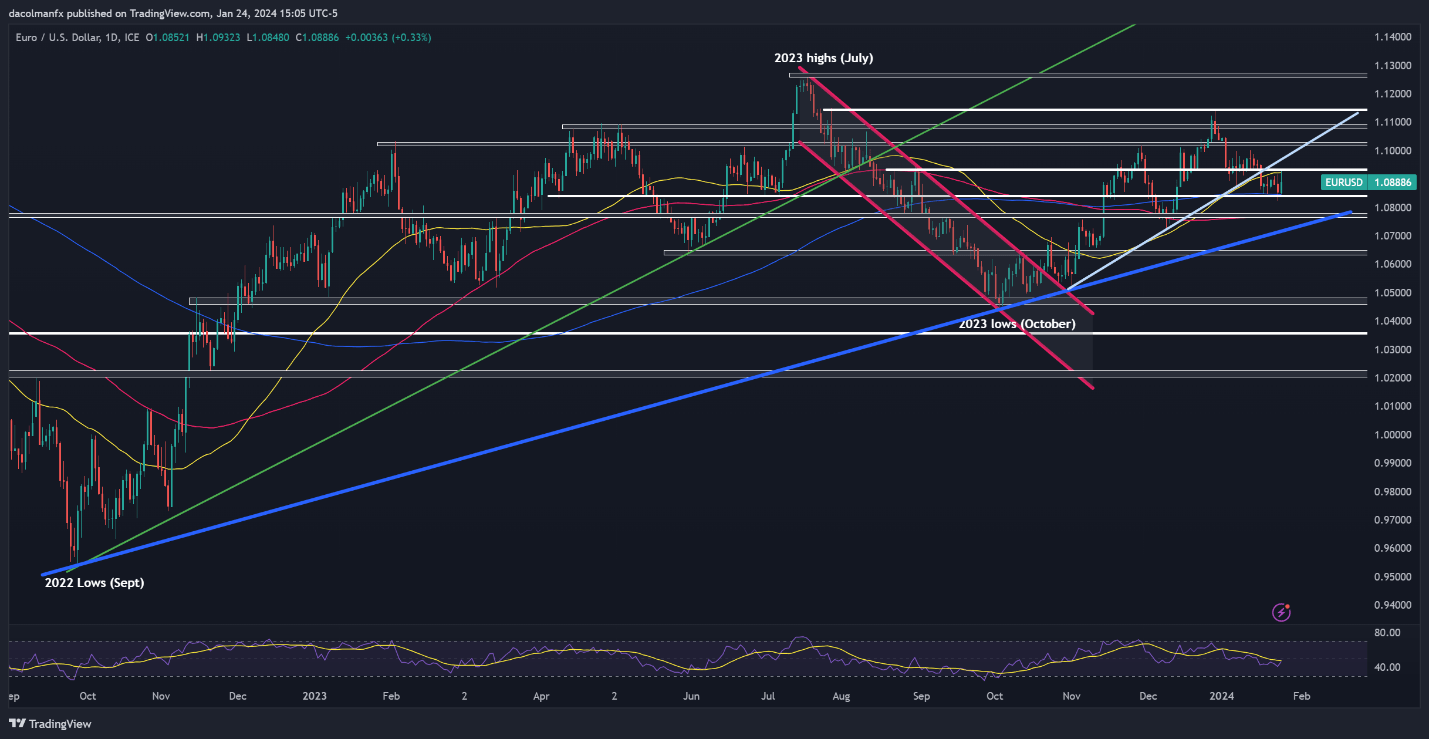This screenshot has width=1429, height=739.
Task: Click the 40.00 RSI scale label
Action: click(x=1387, y=667)
